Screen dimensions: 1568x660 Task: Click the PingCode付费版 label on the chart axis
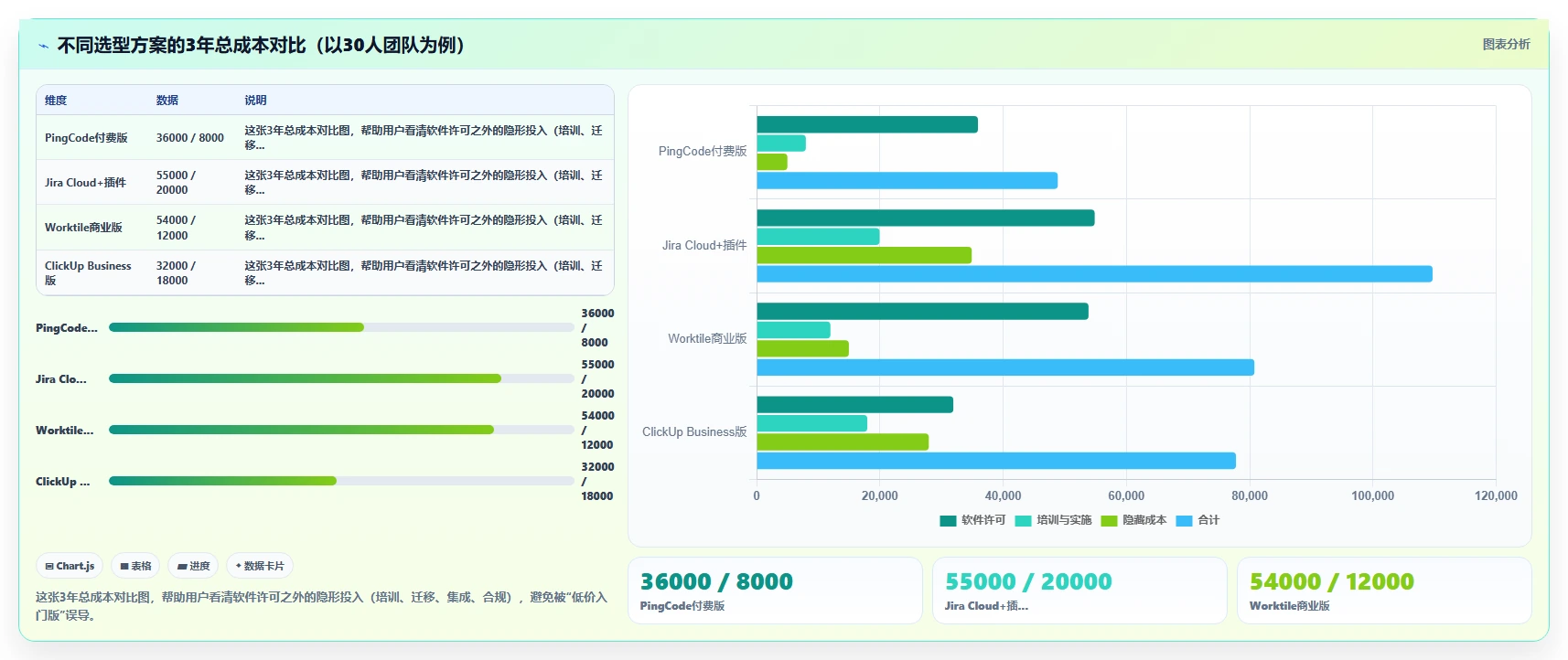click(x=703, y=152)
